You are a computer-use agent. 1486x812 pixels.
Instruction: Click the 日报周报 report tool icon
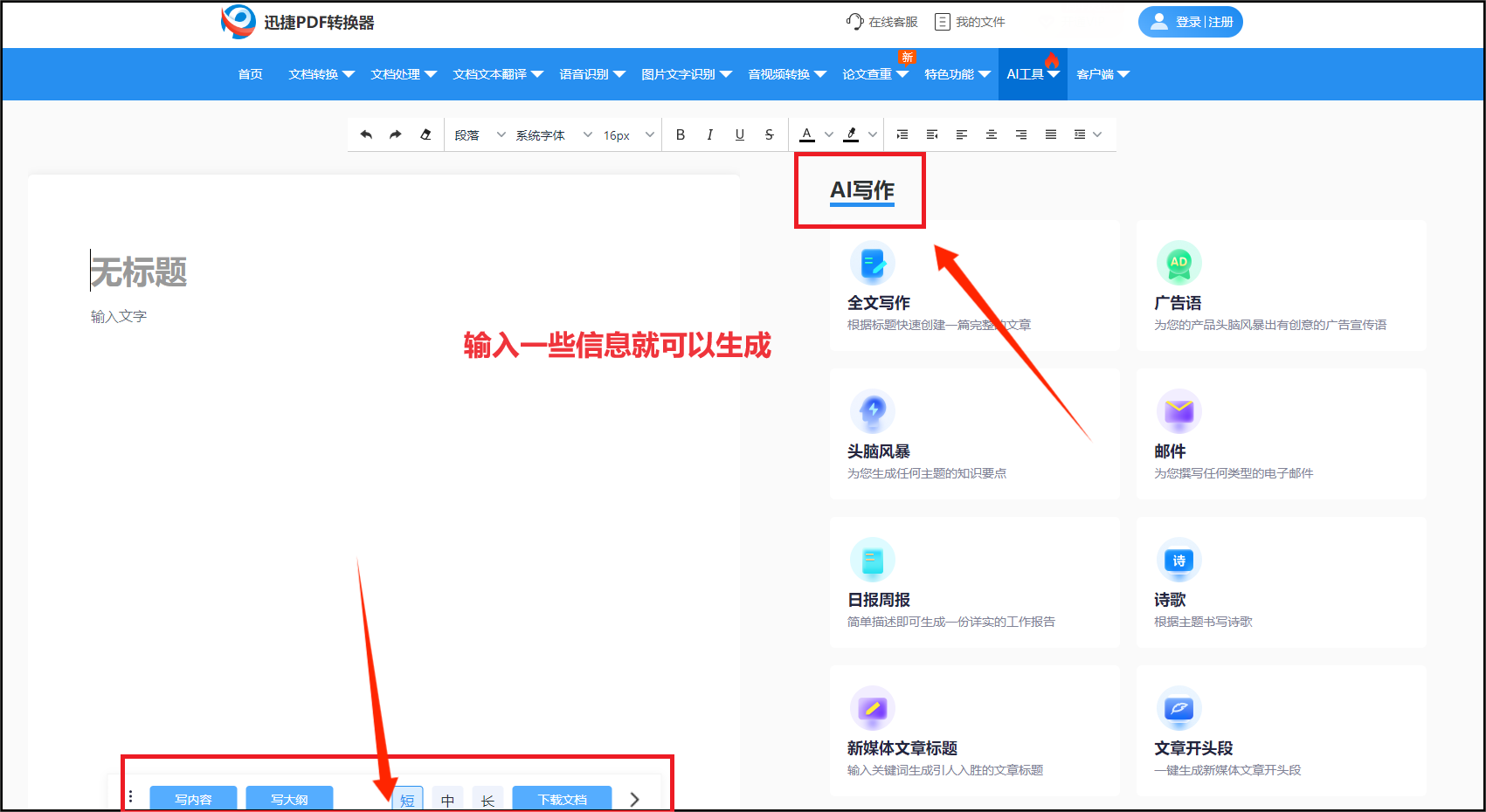873,560
